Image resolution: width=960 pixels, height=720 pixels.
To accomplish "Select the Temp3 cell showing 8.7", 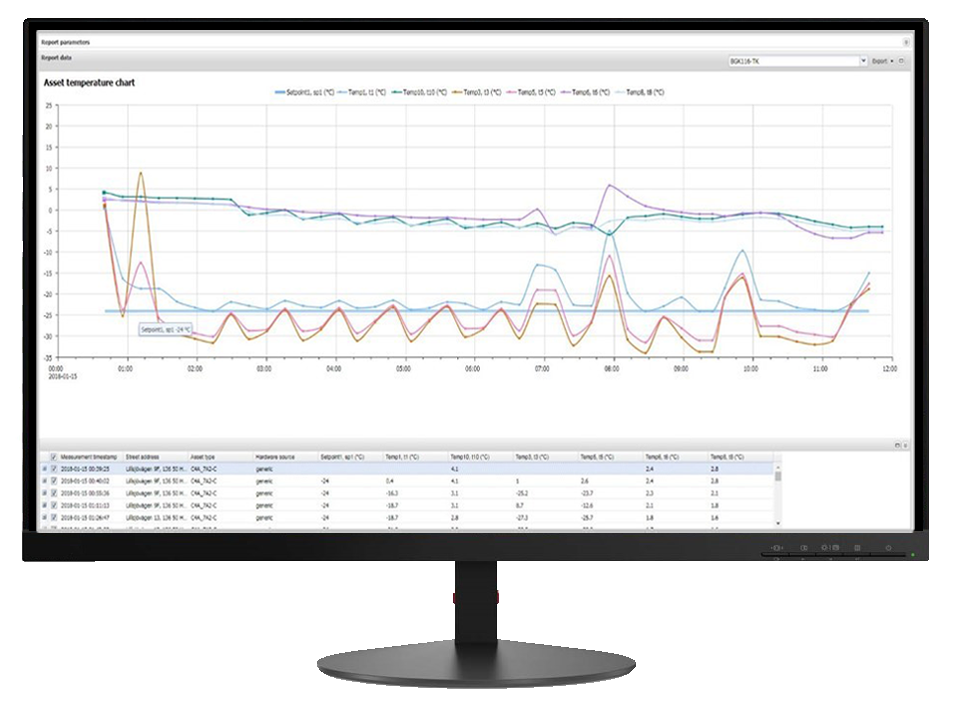I will (519, 506).
